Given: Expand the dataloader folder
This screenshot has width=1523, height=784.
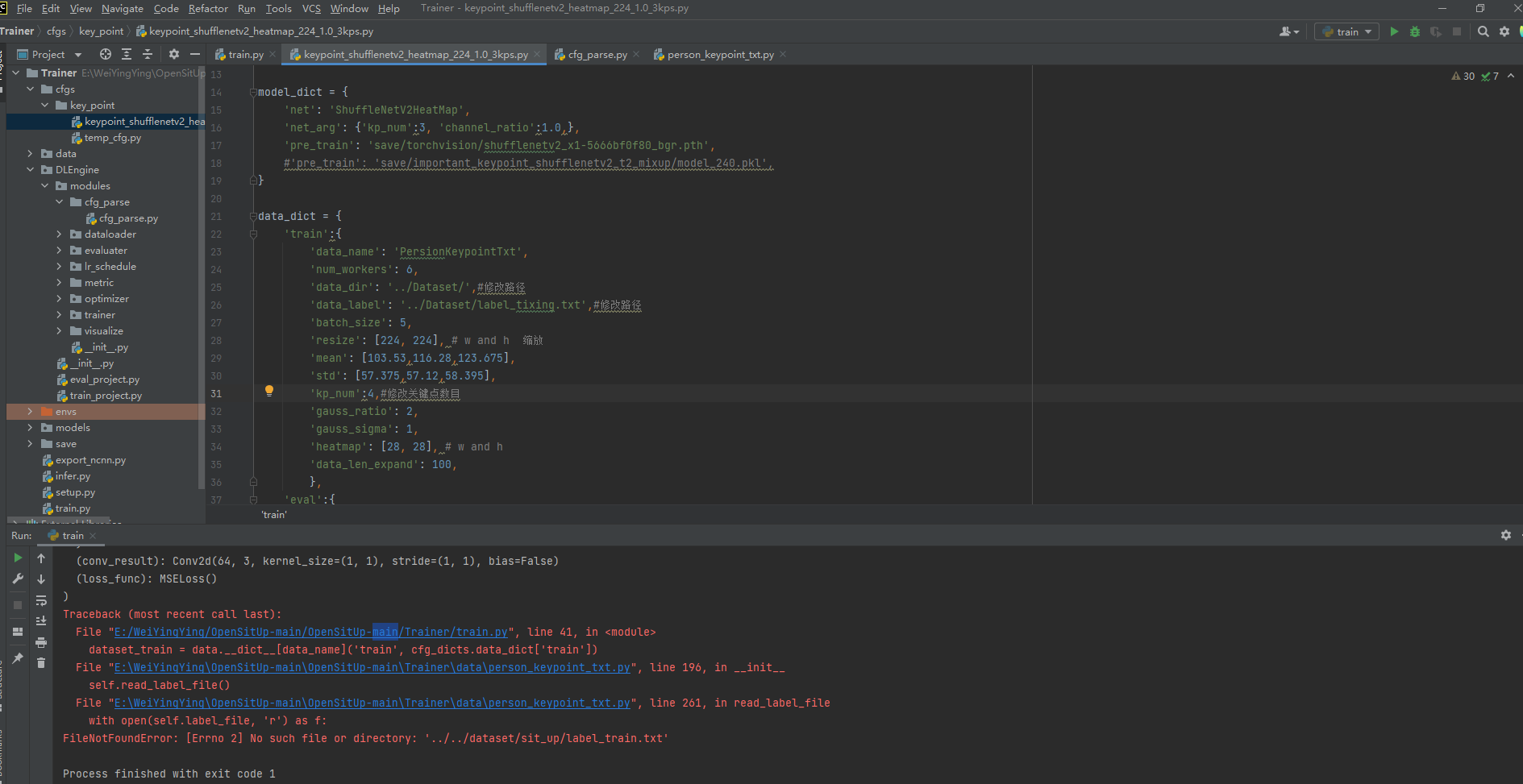Looking at the screenshot, I should pyautogui.click(x=59, y=234).
